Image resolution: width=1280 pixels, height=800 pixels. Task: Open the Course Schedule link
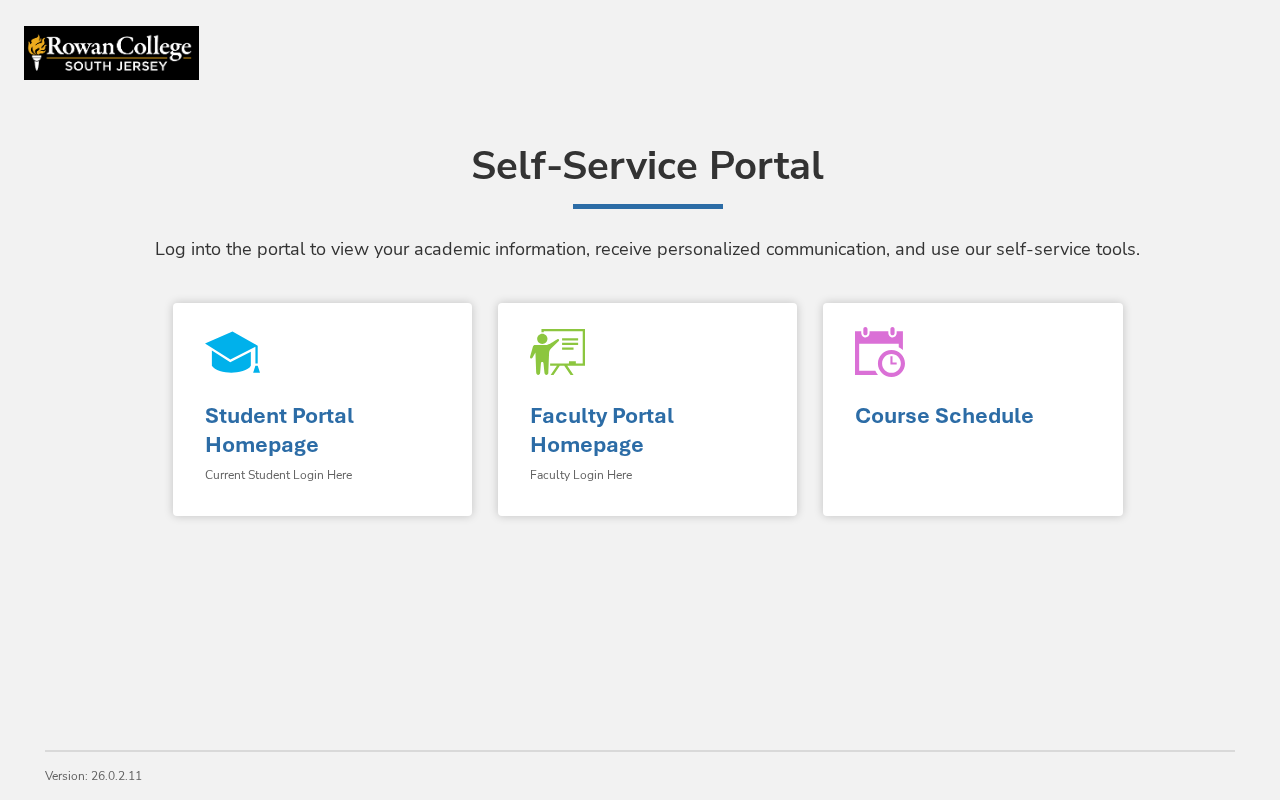[944, 416]
